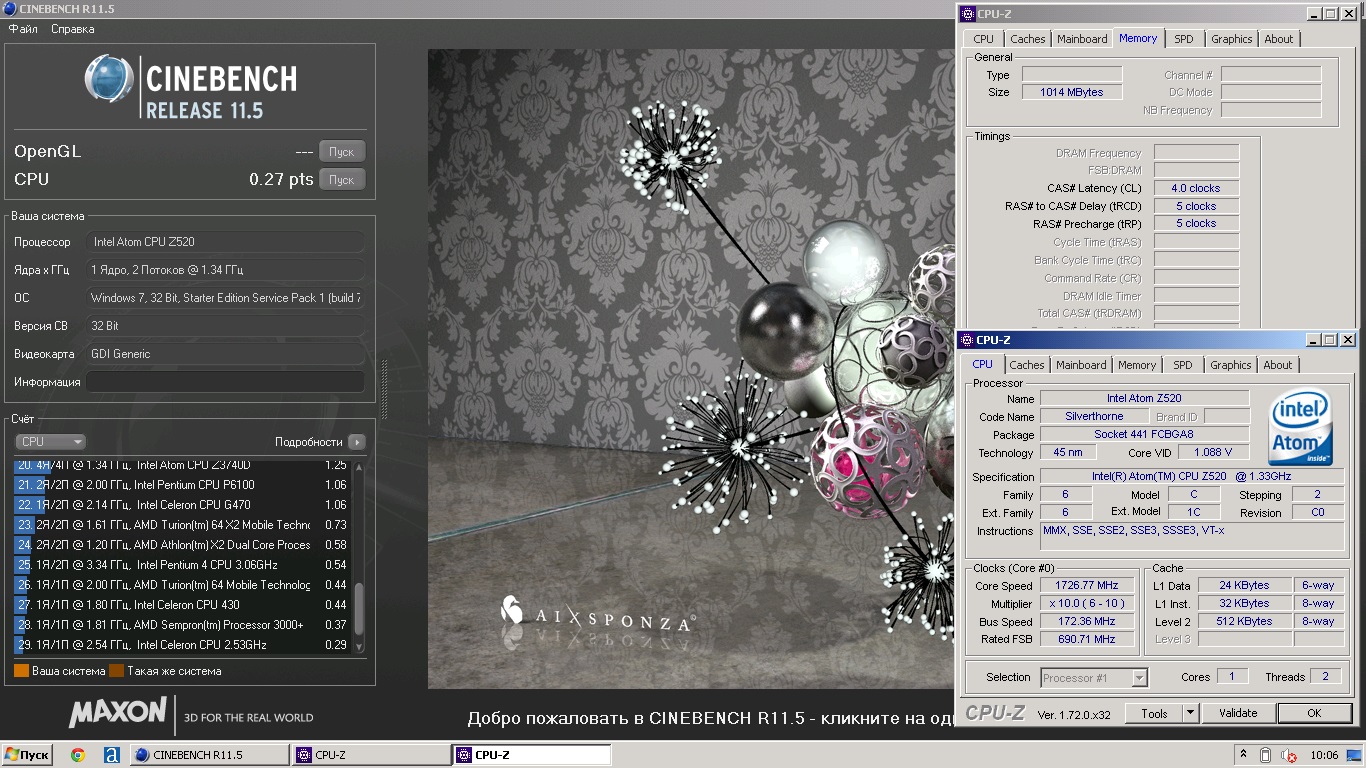This screenshot has width=1366, height=768.
Task: Click the Multiplier x 10.0 value
Action: (x=1087, y=604)
